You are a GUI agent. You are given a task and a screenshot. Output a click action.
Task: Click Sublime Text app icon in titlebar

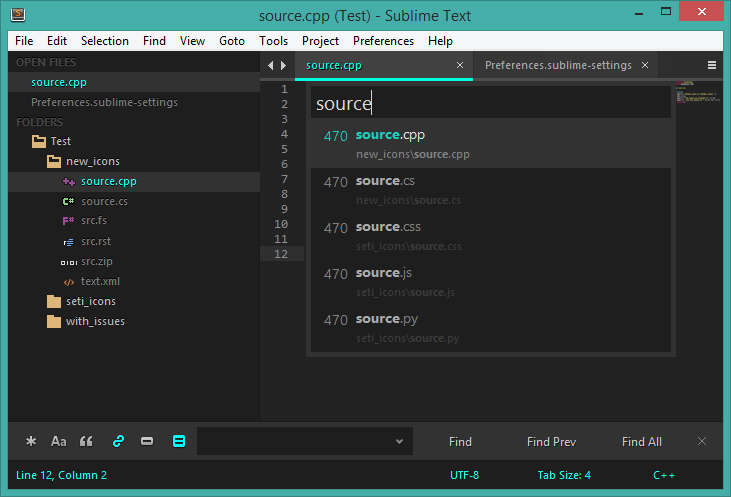[18, 14]
